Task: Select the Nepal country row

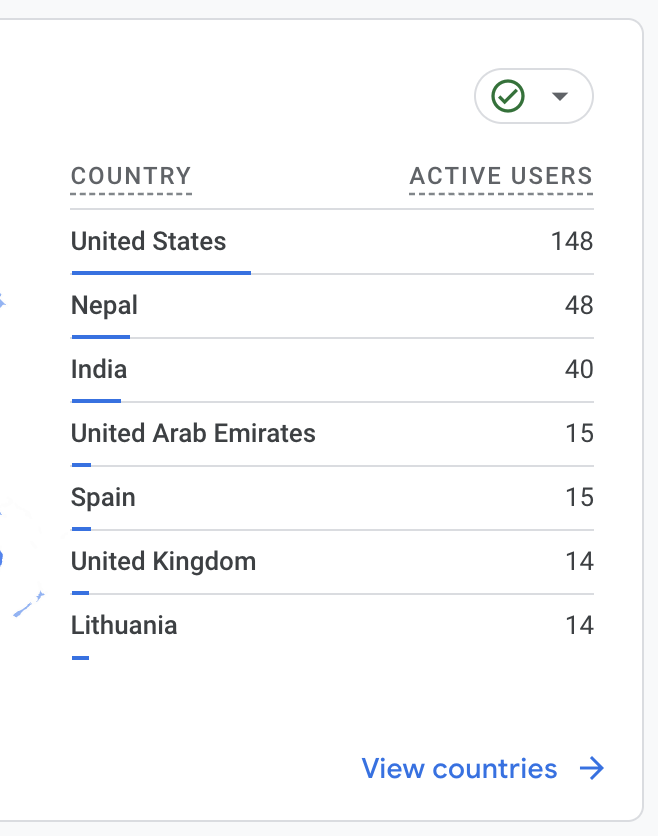Action: click(104, 305)
